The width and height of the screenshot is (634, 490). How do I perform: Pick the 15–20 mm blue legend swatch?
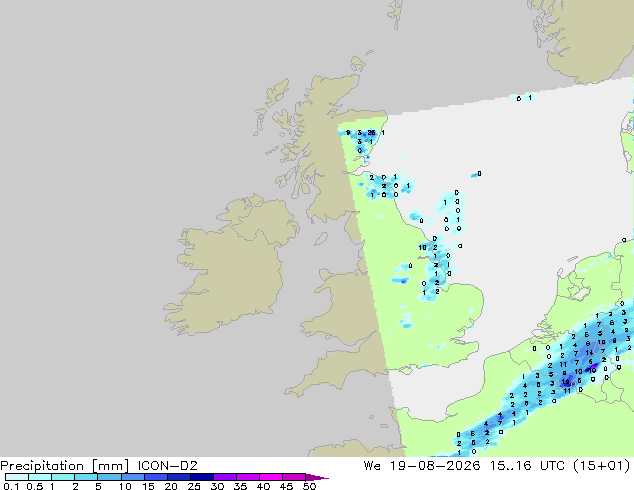coord(156,477)
